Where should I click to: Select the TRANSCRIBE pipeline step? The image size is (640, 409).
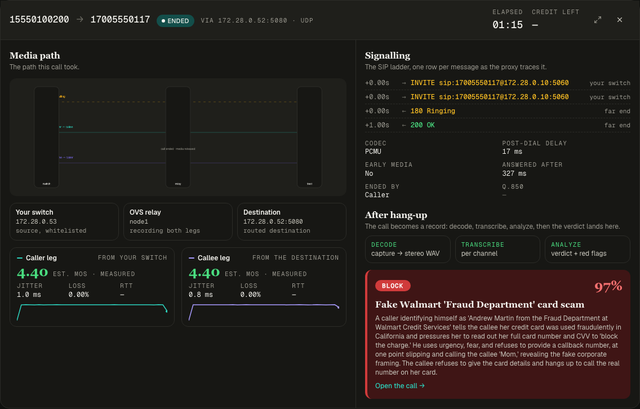click(x=498, y=249)
